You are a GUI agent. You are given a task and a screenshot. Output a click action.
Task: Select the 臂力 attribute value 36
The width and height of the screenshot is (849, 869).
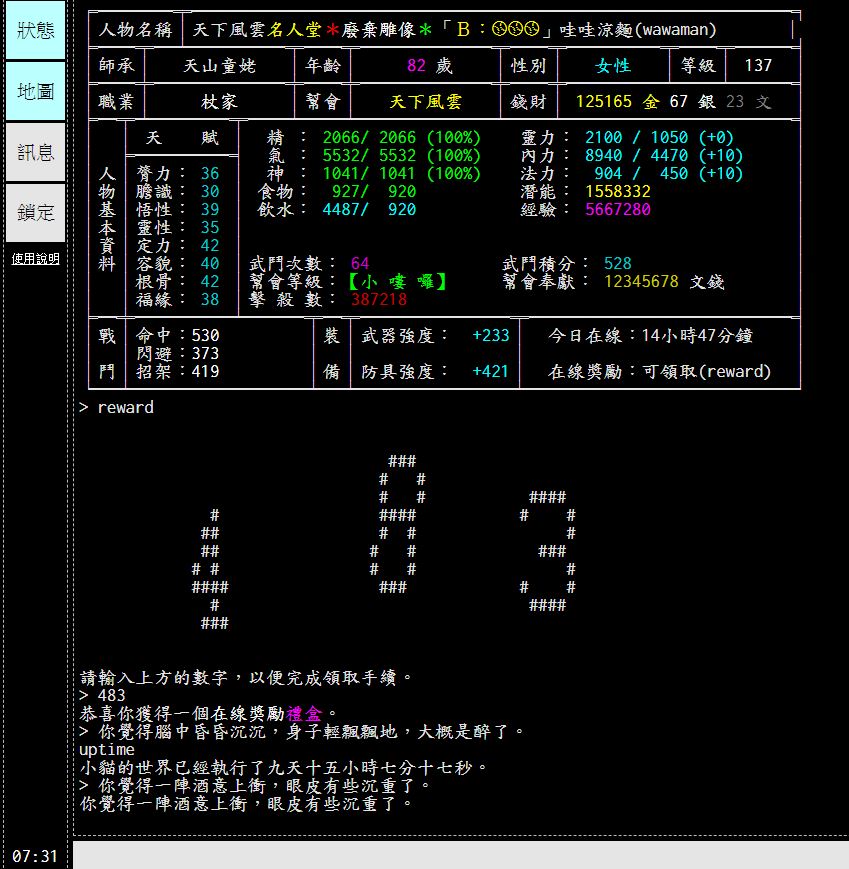point(210,173)
